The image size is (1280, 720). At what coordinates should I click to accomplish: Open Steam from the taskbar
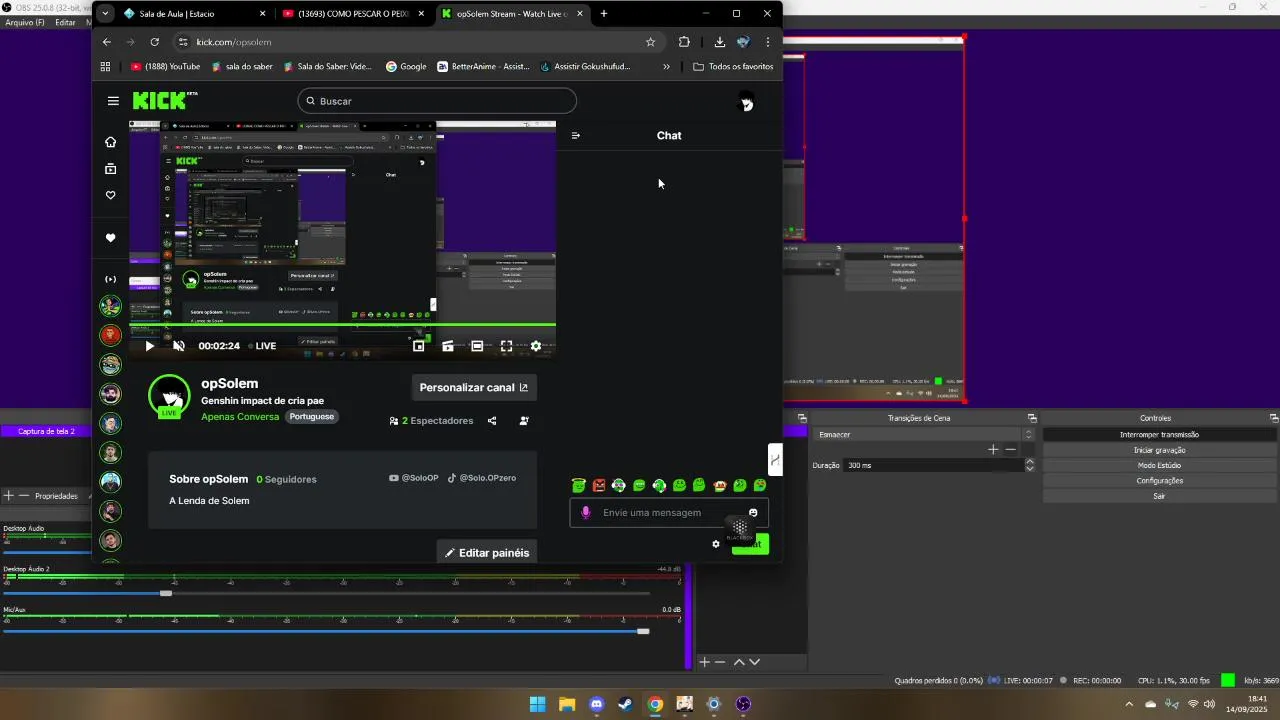(x=626, y=704)
